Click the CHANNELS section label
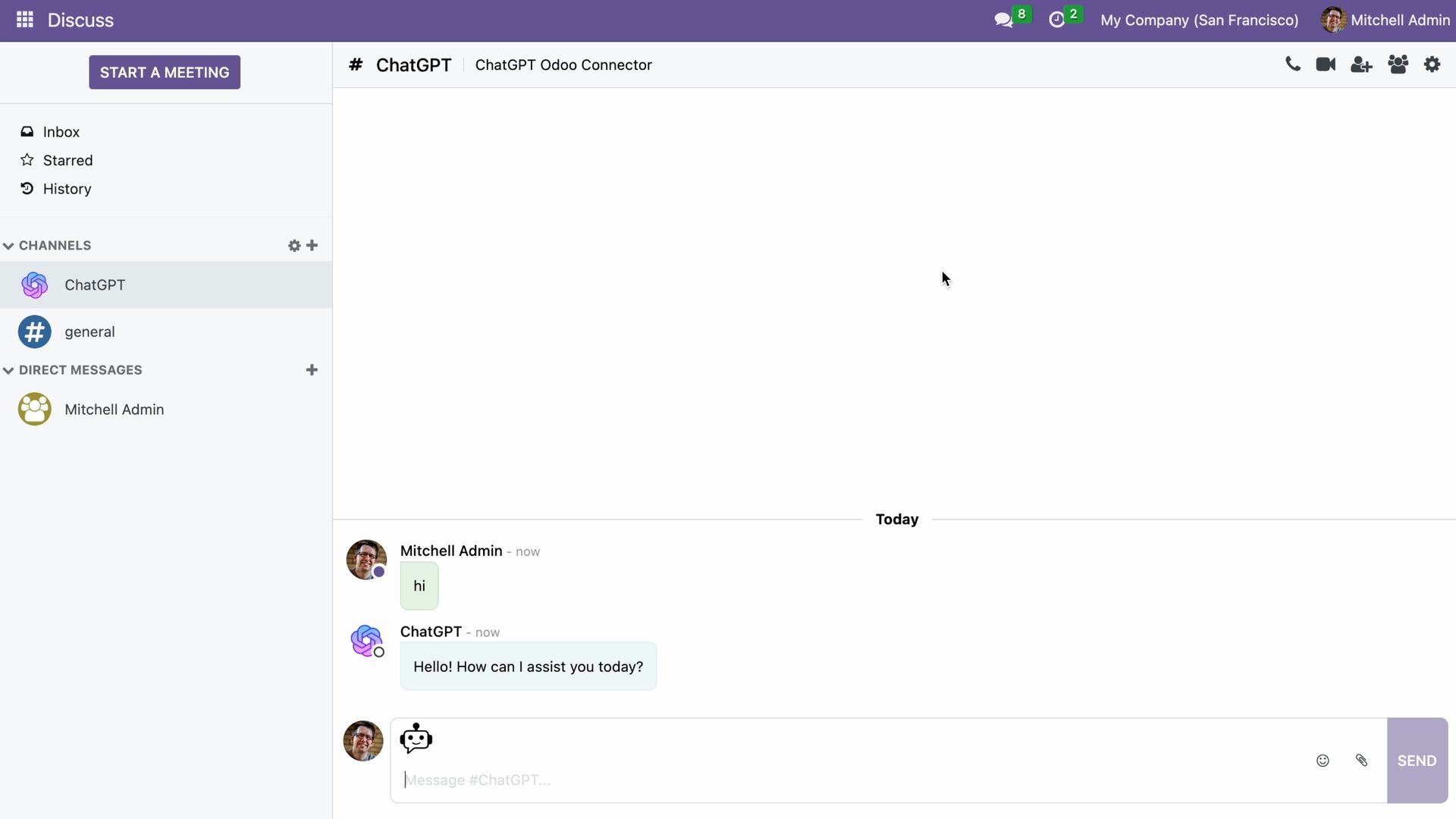1456x819 pixels. 55,246
